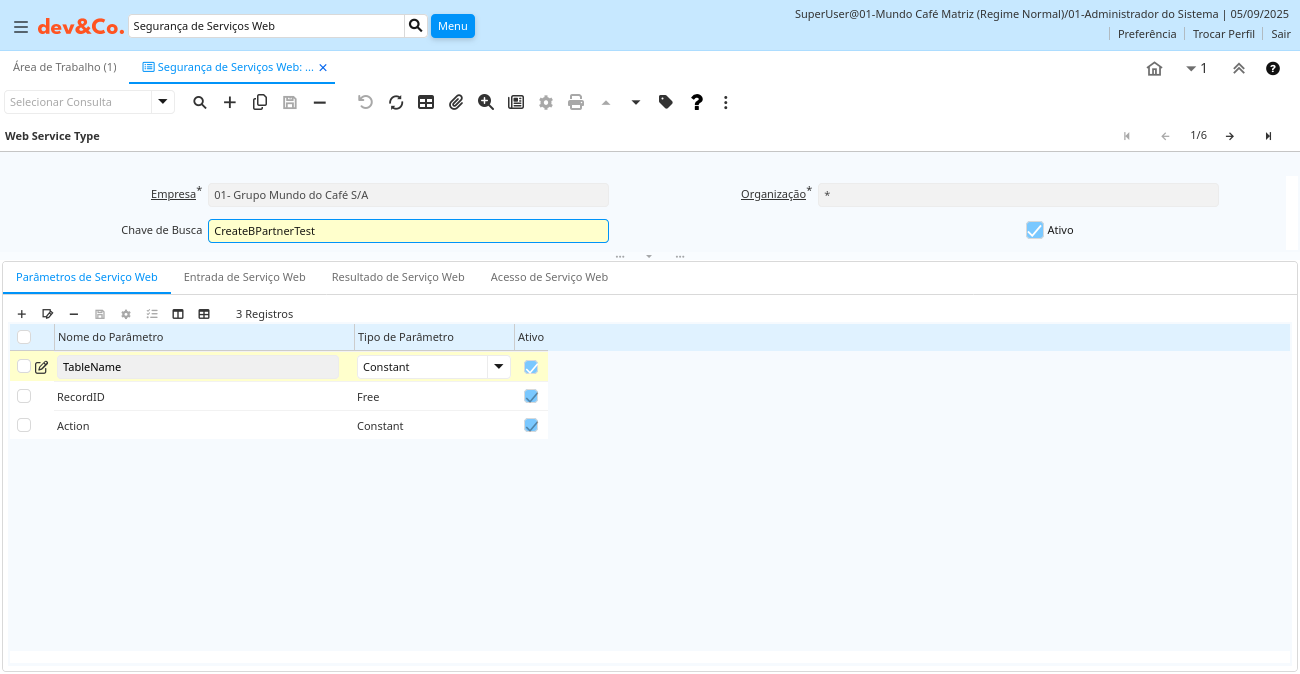Expand the Tipo de Parâmetro Constant dropdown
The image size is (1300, 674).
pos(498,367)
